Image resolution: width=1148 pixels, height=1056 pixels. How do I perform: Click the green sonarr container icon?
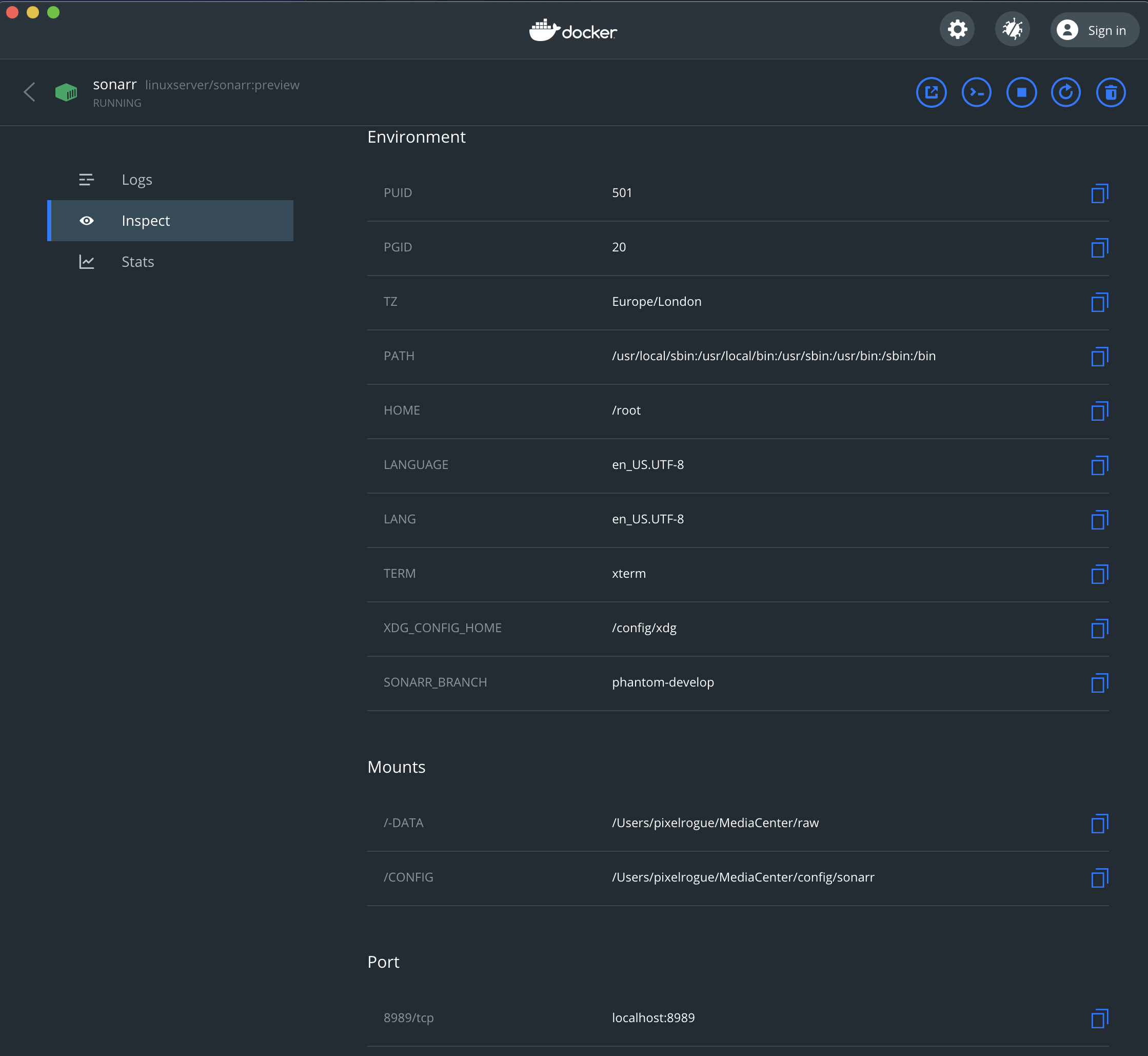click(66, 92)
